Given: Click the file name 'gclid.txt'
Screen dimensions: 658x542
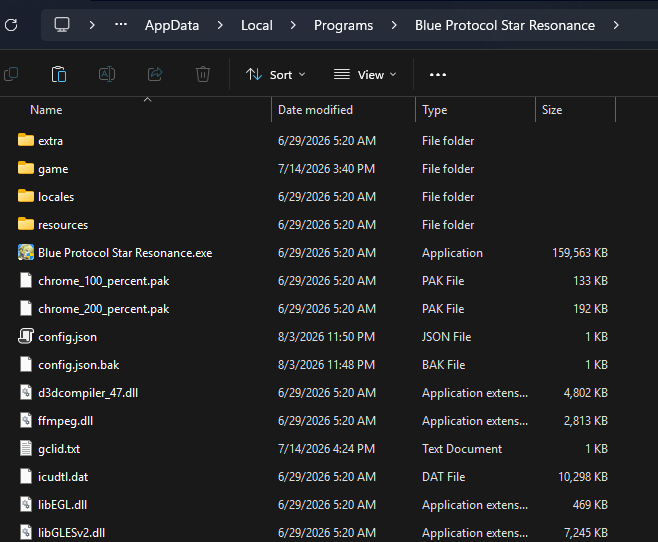Looking at the screenshot, I should click(59, 449).
